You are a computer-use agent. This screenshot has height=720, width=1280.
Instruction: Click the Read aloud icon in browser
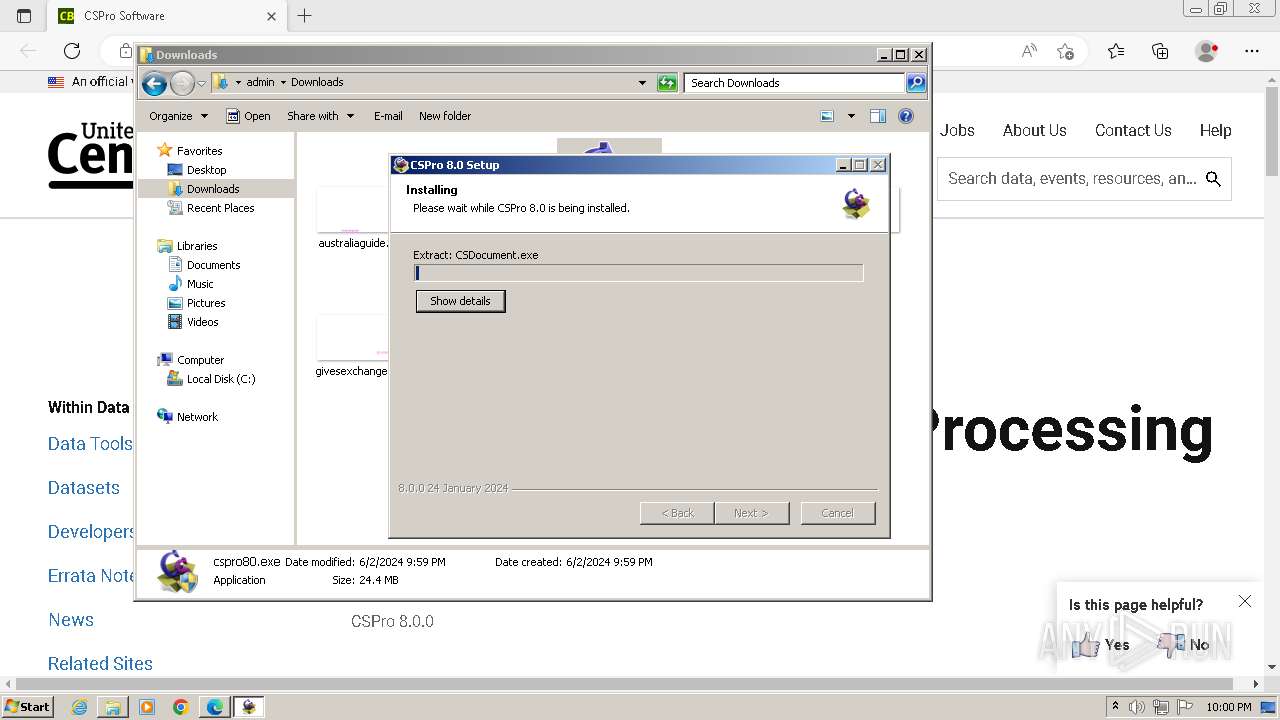1029,51
